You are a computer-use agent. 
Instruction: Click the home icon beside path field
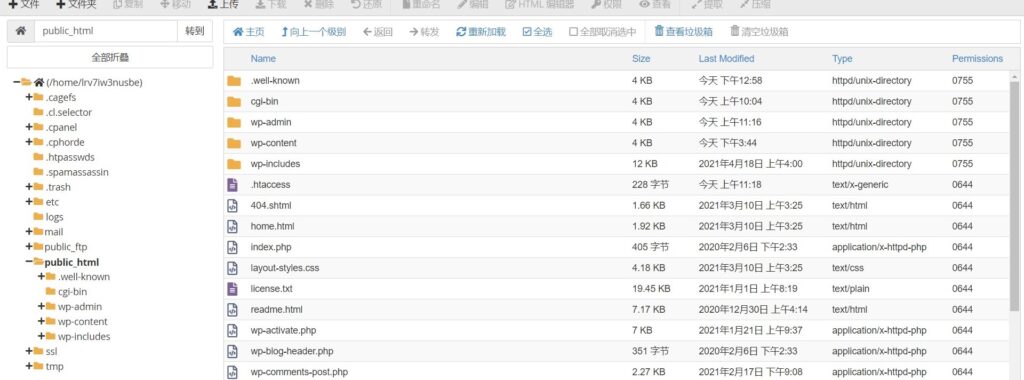[x=21, y=31]
